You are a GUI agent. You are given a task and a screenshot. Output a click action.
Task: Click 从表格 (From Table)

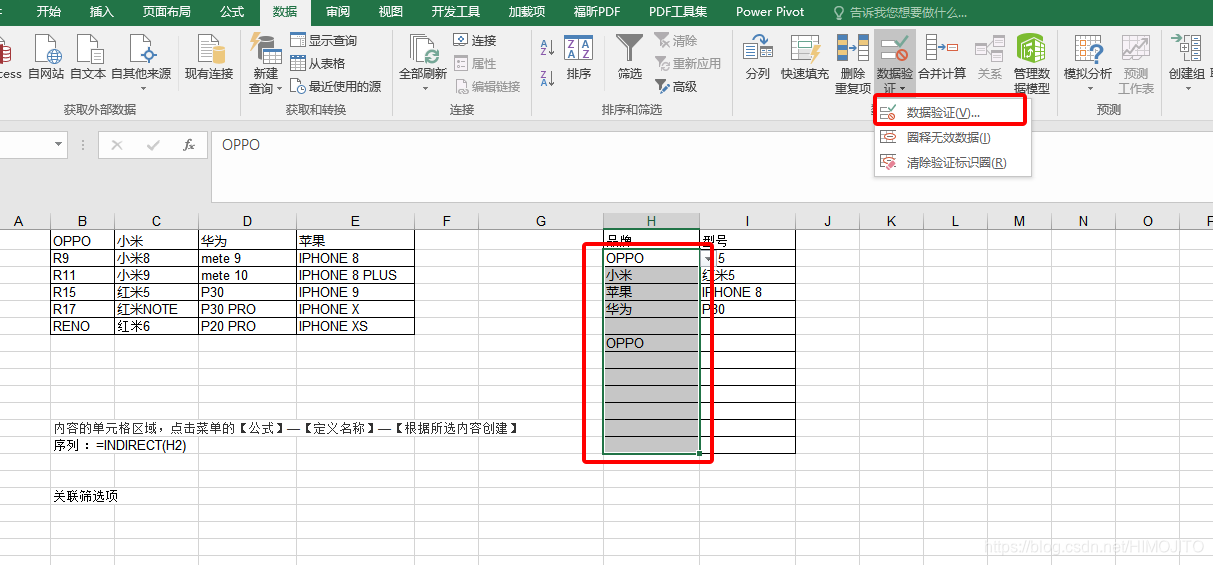click(318, 63)
